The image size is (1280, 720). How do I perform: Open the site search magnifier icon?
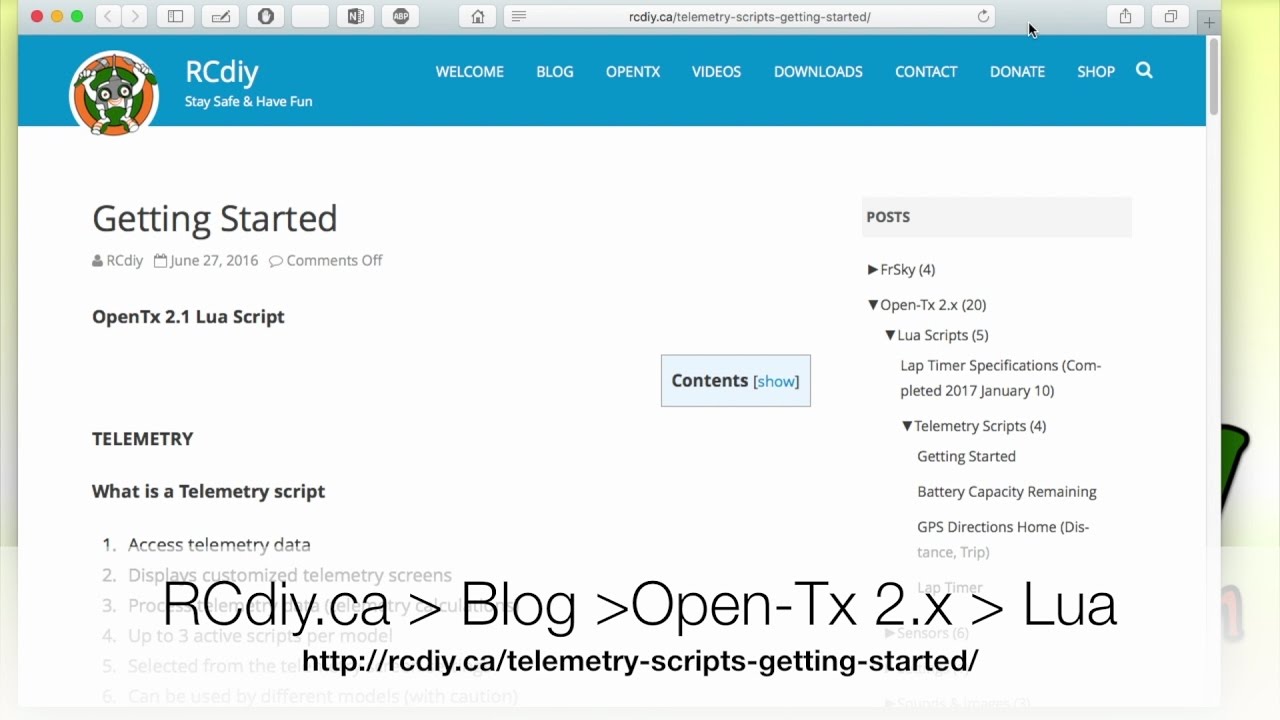pos(1144,70)
